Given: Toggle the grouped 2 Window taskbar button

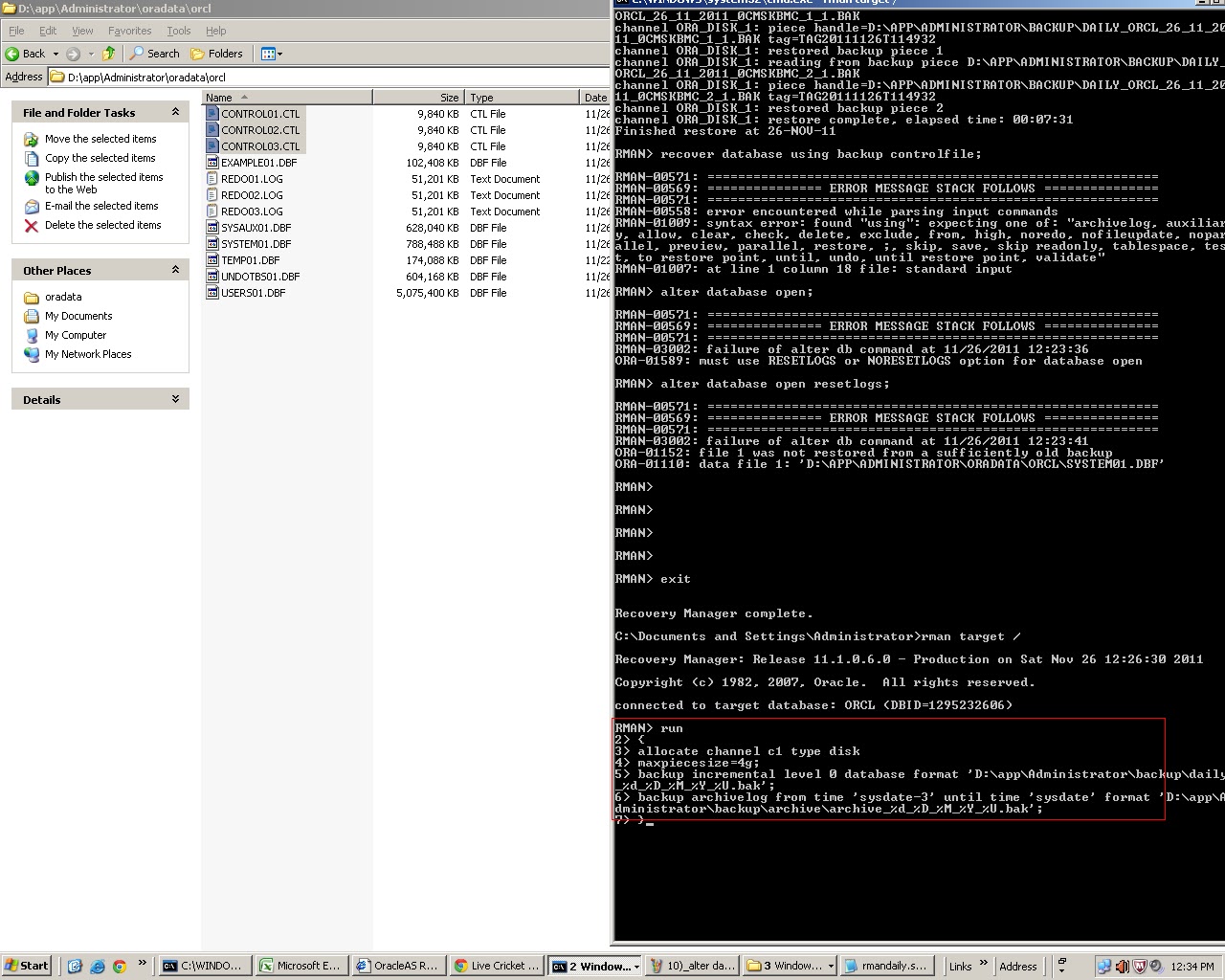Looking at the screenshot, I should tap(595, 966).
